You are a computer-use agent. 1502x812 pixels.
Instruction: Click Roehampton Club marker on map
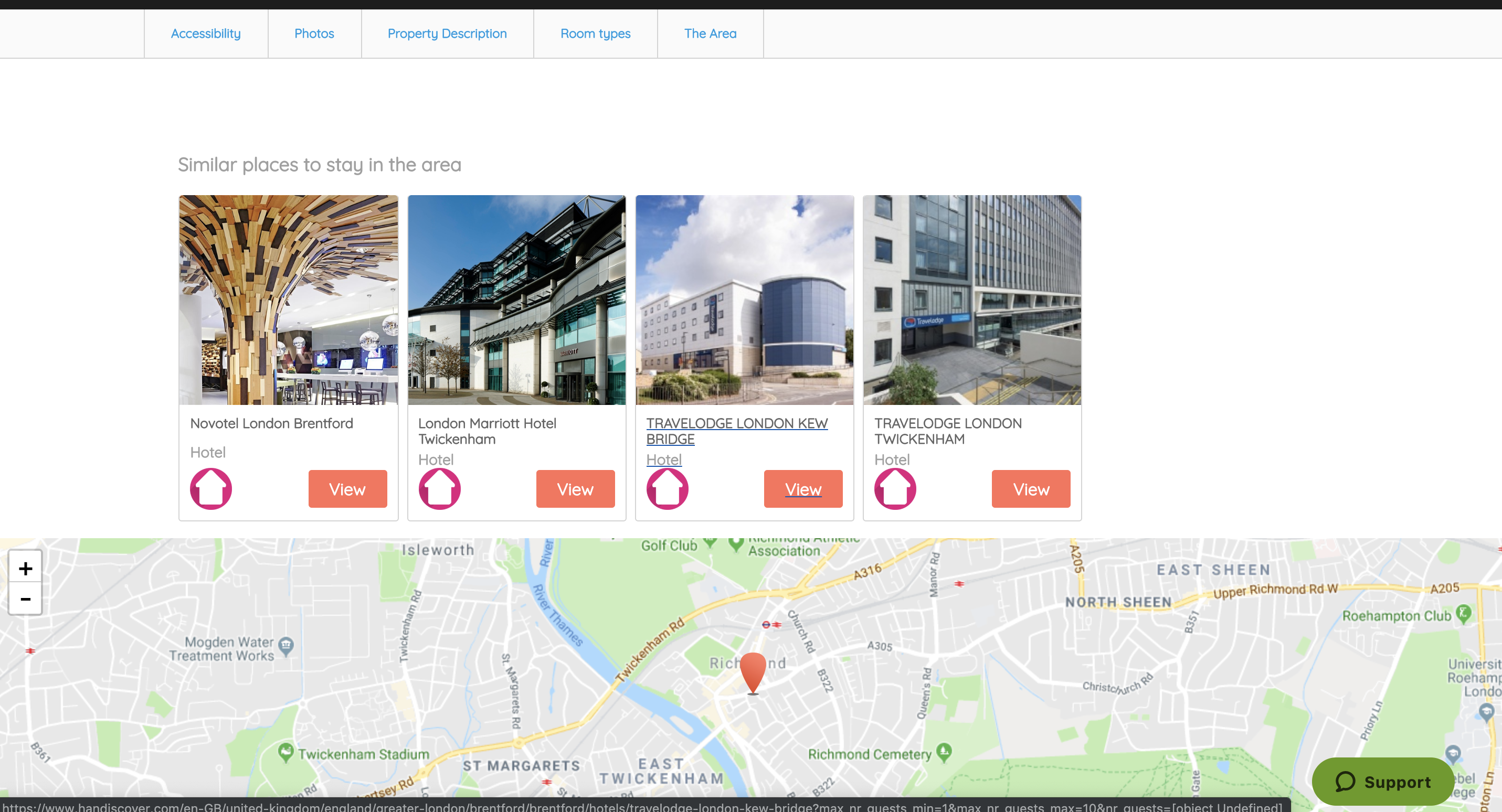[1464, 614]
